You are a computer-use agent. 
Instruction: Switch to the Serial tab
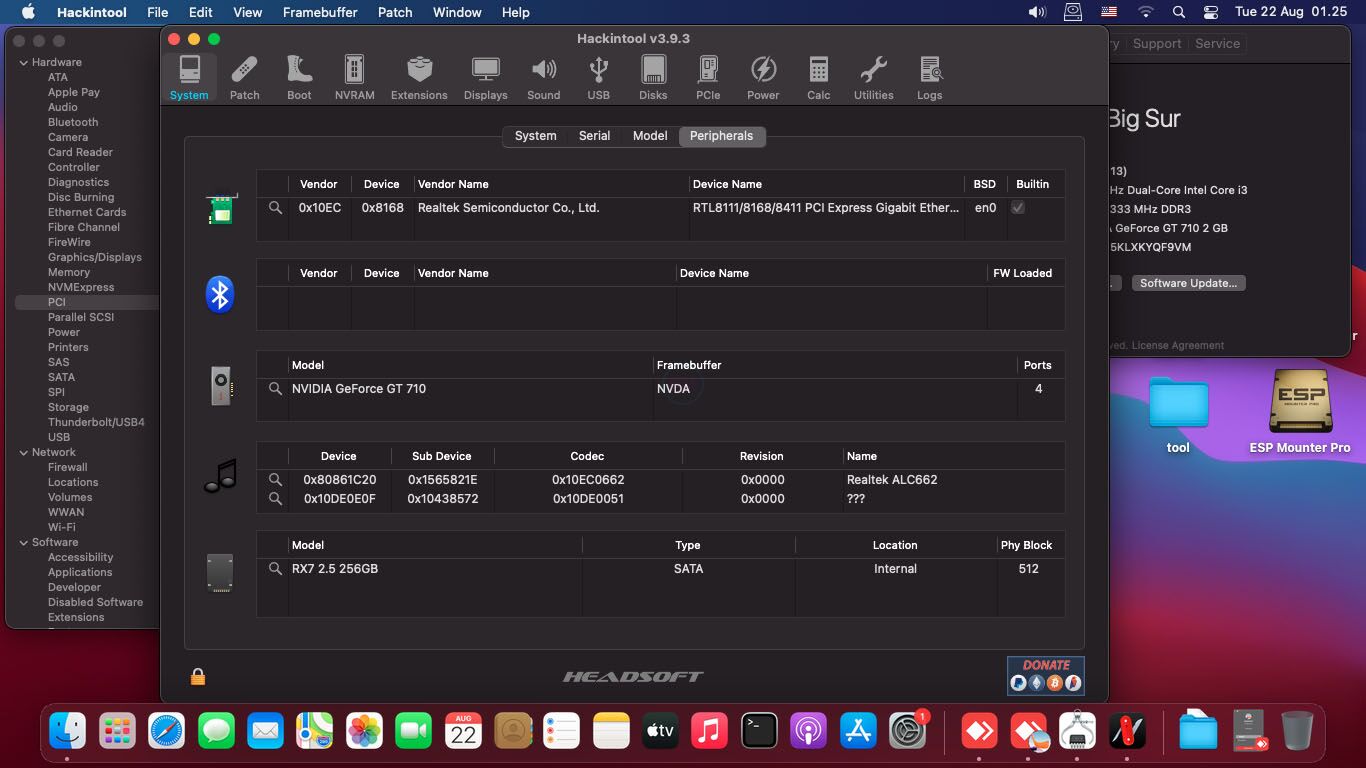click(594, 136)
